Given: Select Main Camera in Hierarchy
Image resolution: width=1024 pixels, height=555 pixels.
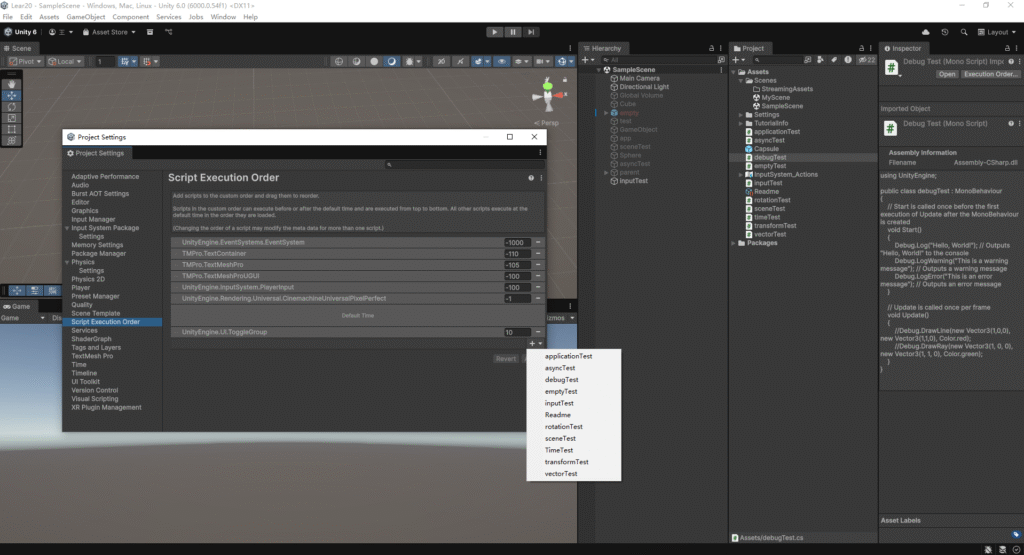Looking at the screenshot, I should pyautogui.click(x=639, y=78).
